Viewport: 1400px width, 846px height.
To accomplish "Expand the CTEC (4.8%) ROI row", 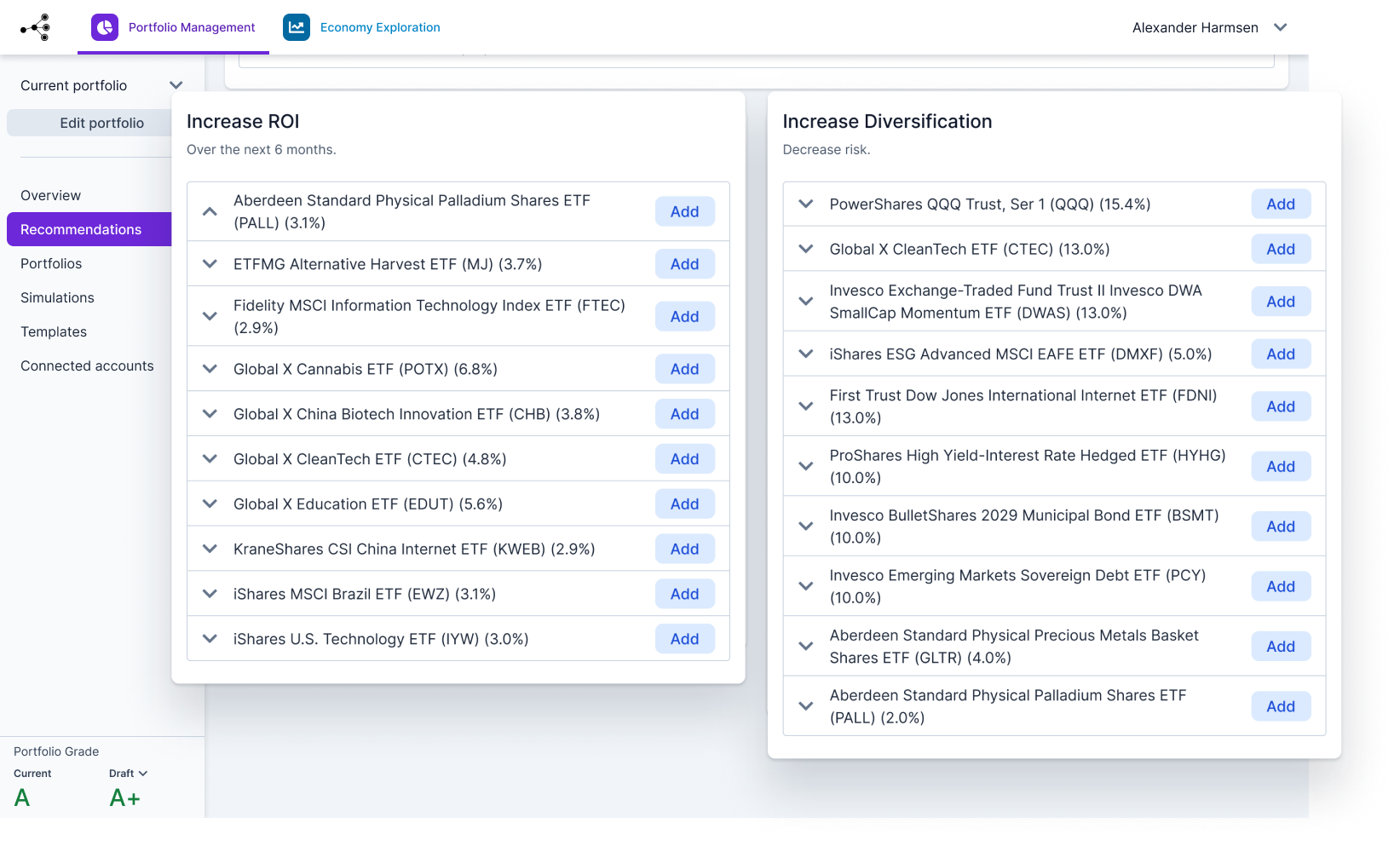I will pyautogui.click(x=210, y=459).
